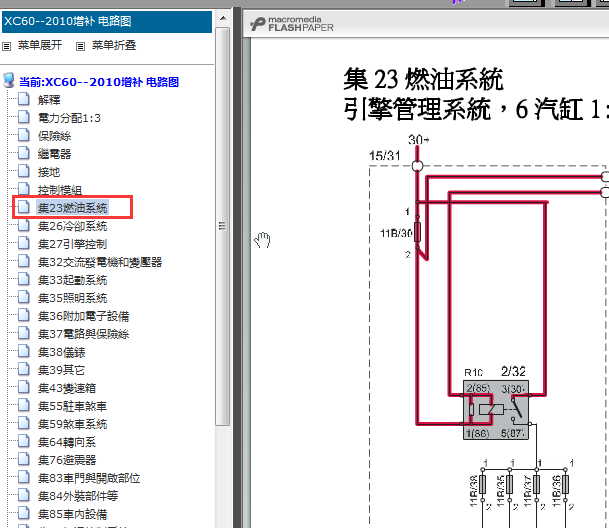Click the 菜单展开 expand menu button
Image resolution: width=609 pixels, height=528 pixels.
40,45
